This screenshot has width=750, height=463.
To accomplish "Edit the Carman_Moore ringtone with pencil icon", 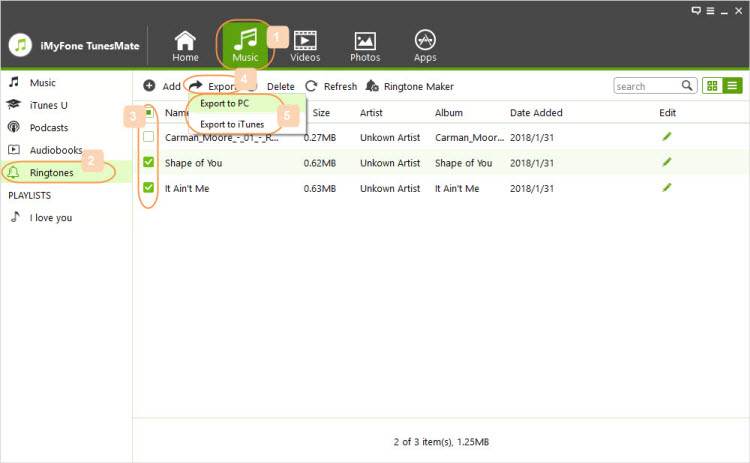I will tap(667, 137).
